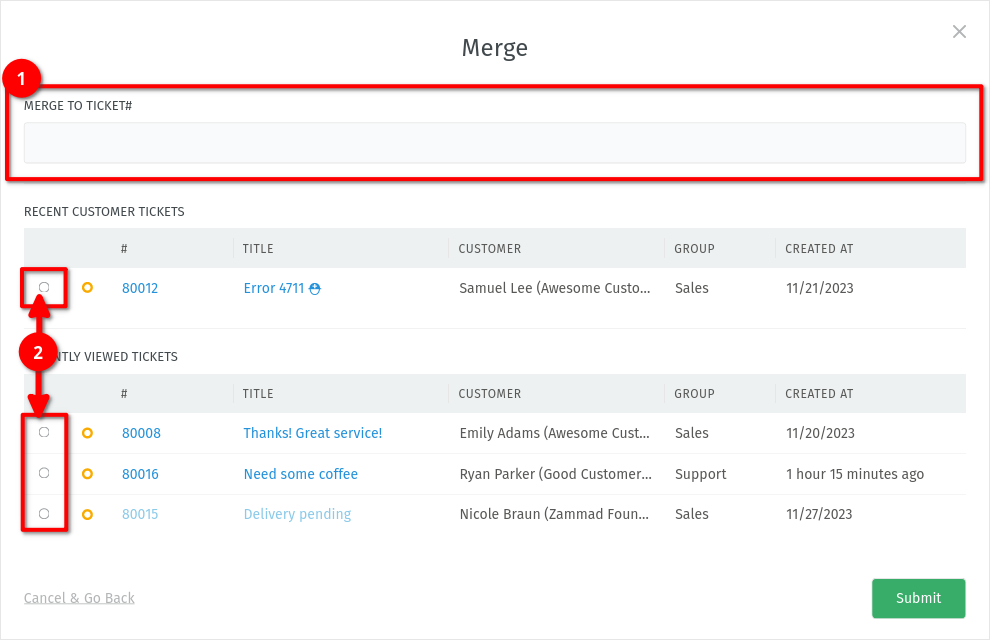Select radio button for ticket 80012
Viewport: 990px width, 640px height.
44,288
